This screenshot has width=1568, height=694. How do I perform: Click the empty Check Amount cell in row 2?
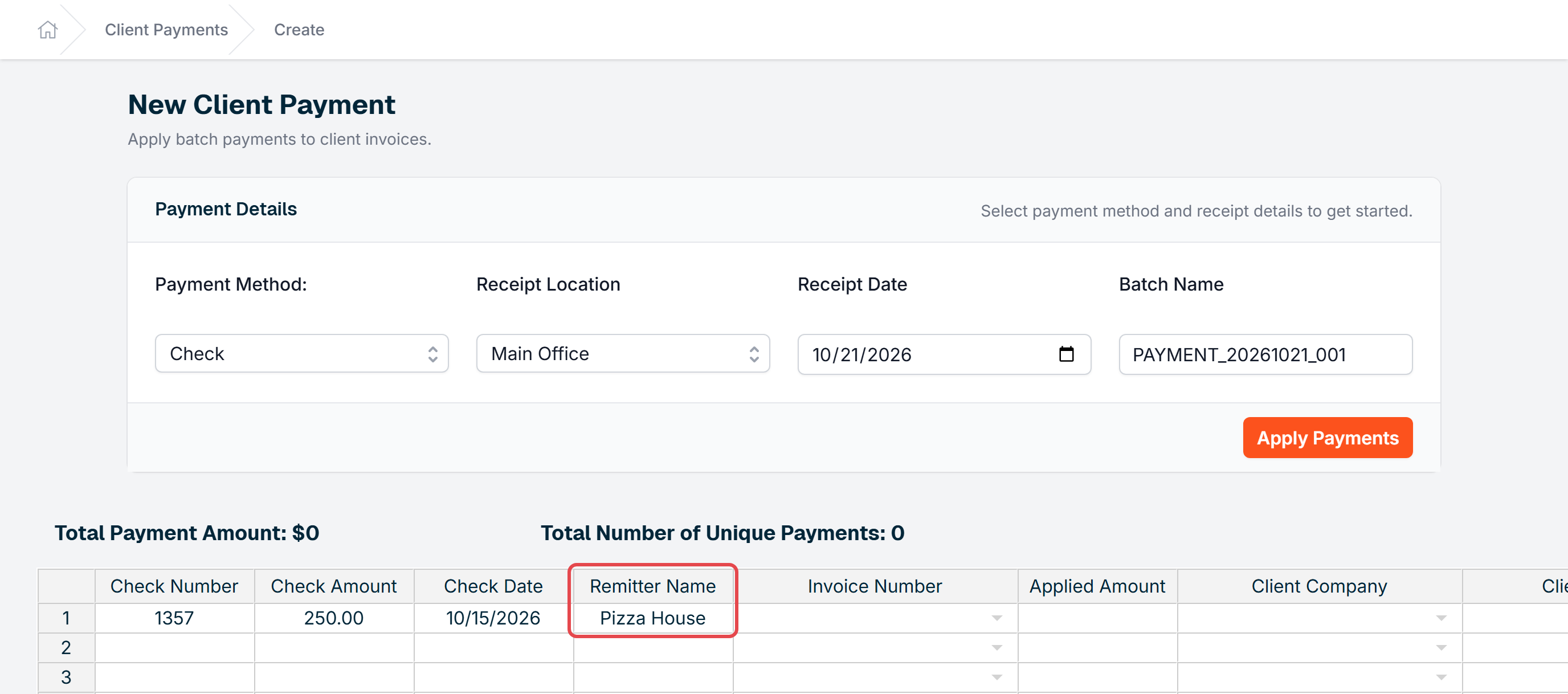click(334, 648)
